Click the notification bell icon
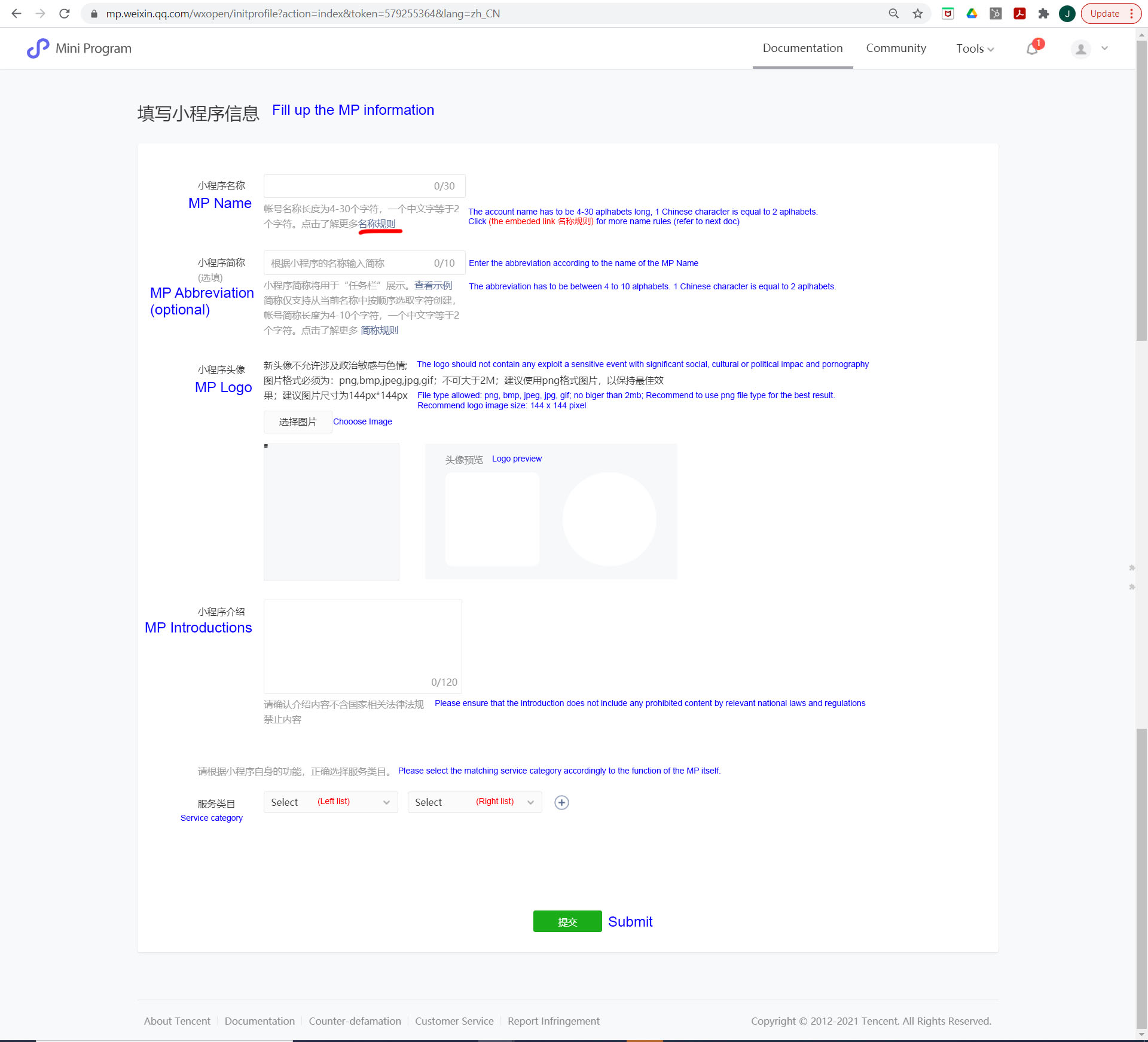 coord(1033,48)
